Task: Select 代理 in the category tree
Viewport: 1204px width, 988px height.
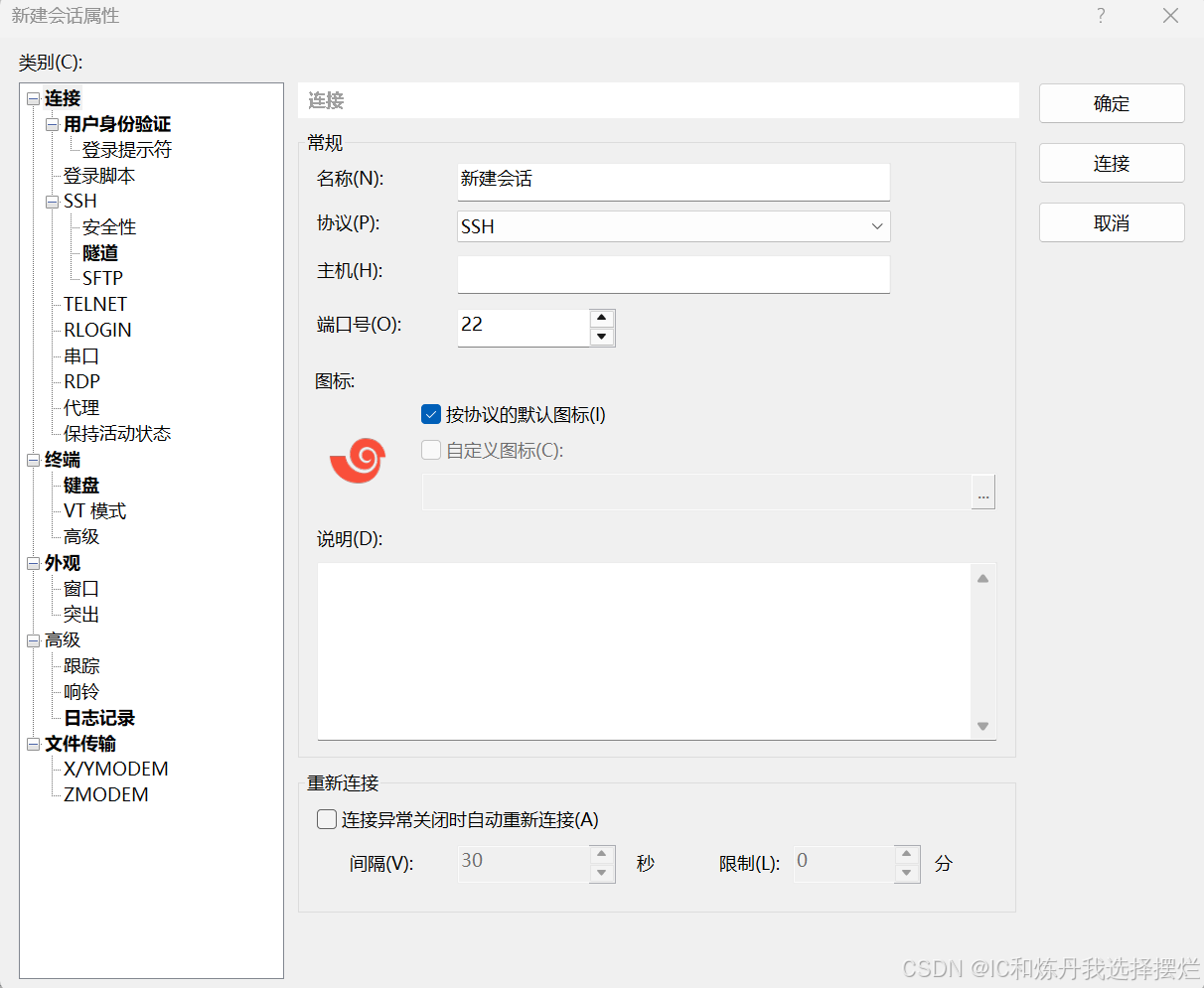Action: pos(81,408)
